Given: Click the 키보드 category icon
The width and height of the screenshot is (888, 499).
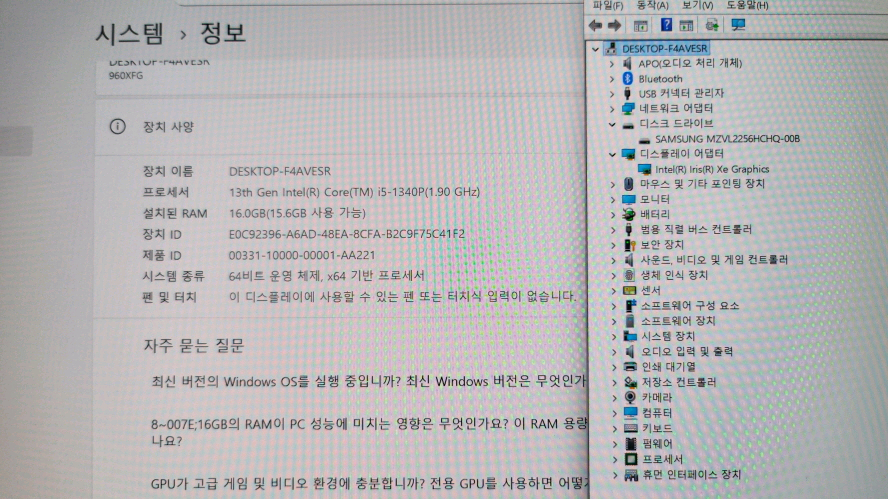Looking at the screenshot, I should [x=631, y=428].
